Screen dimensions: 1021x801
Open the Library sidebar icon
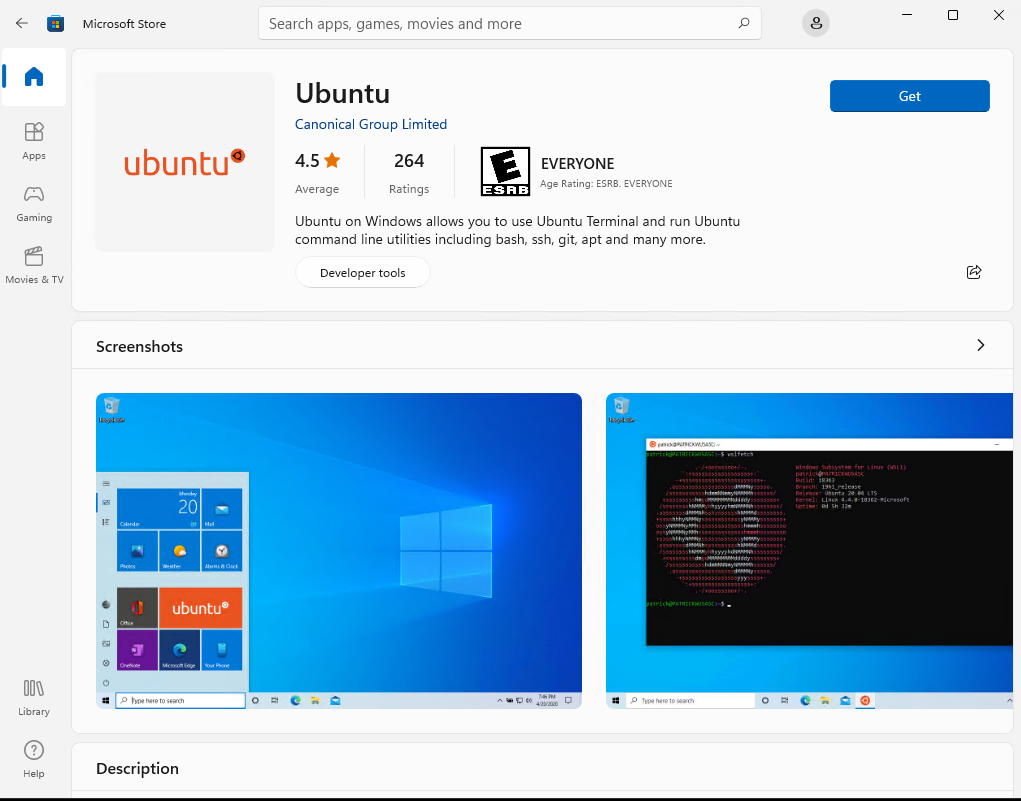[34, 696]
